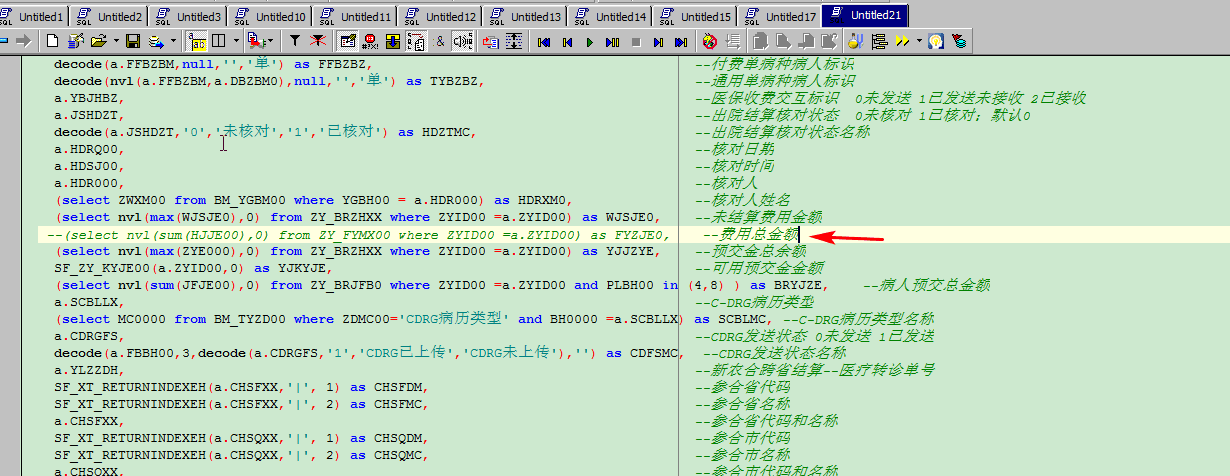
Task: Click the red crossed-out funnel icon
Action: (x=317, y=41)
